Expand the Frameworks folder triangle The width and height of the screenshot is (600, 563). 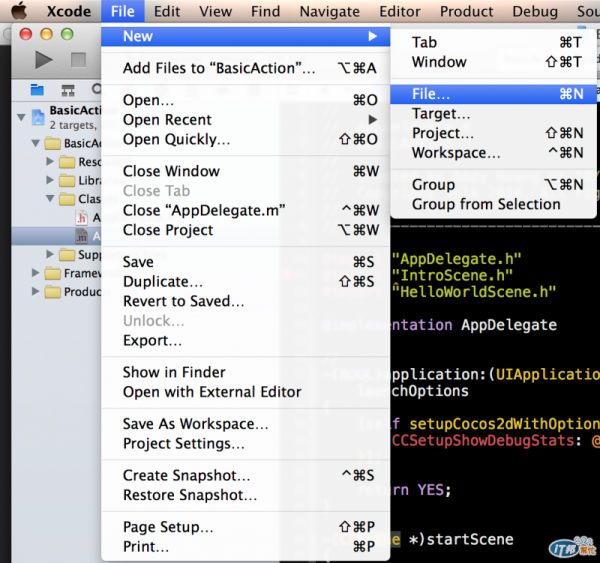click(x=35, y=273)
